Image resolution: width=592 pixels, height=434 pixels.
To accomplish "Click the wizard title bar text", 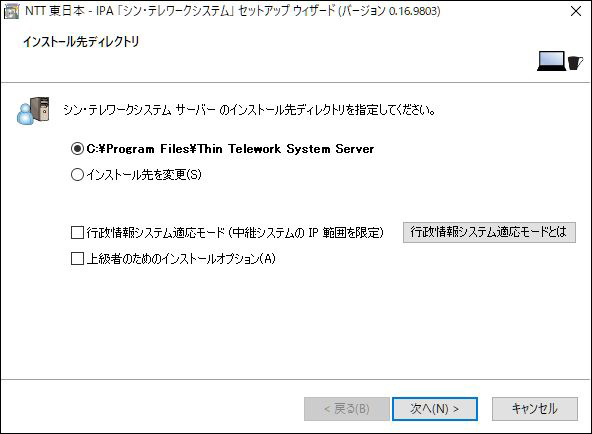I will (233, 11).
